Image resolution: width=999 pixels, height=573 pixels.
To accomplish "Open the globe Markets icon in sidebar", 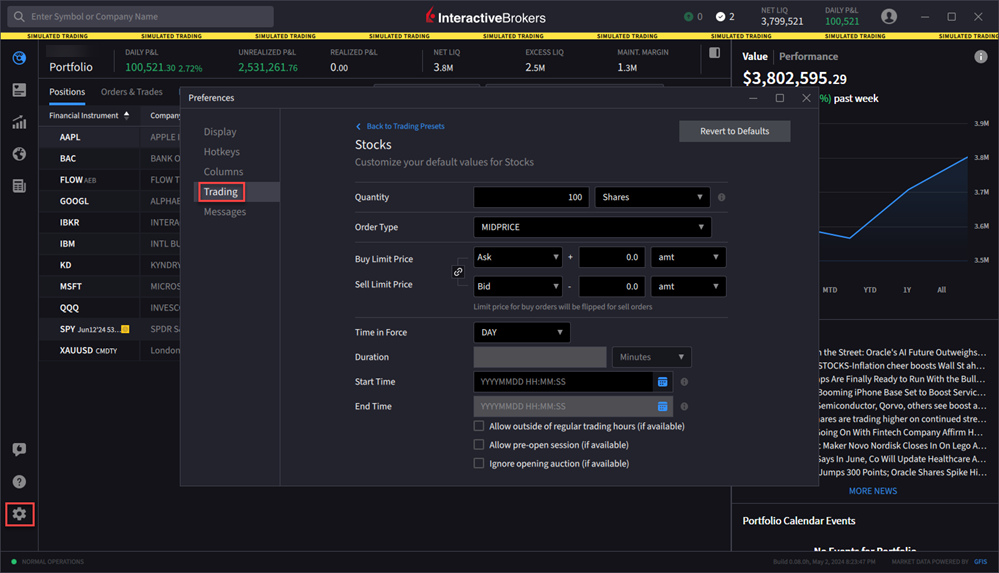I will click(x=19, y=154).
